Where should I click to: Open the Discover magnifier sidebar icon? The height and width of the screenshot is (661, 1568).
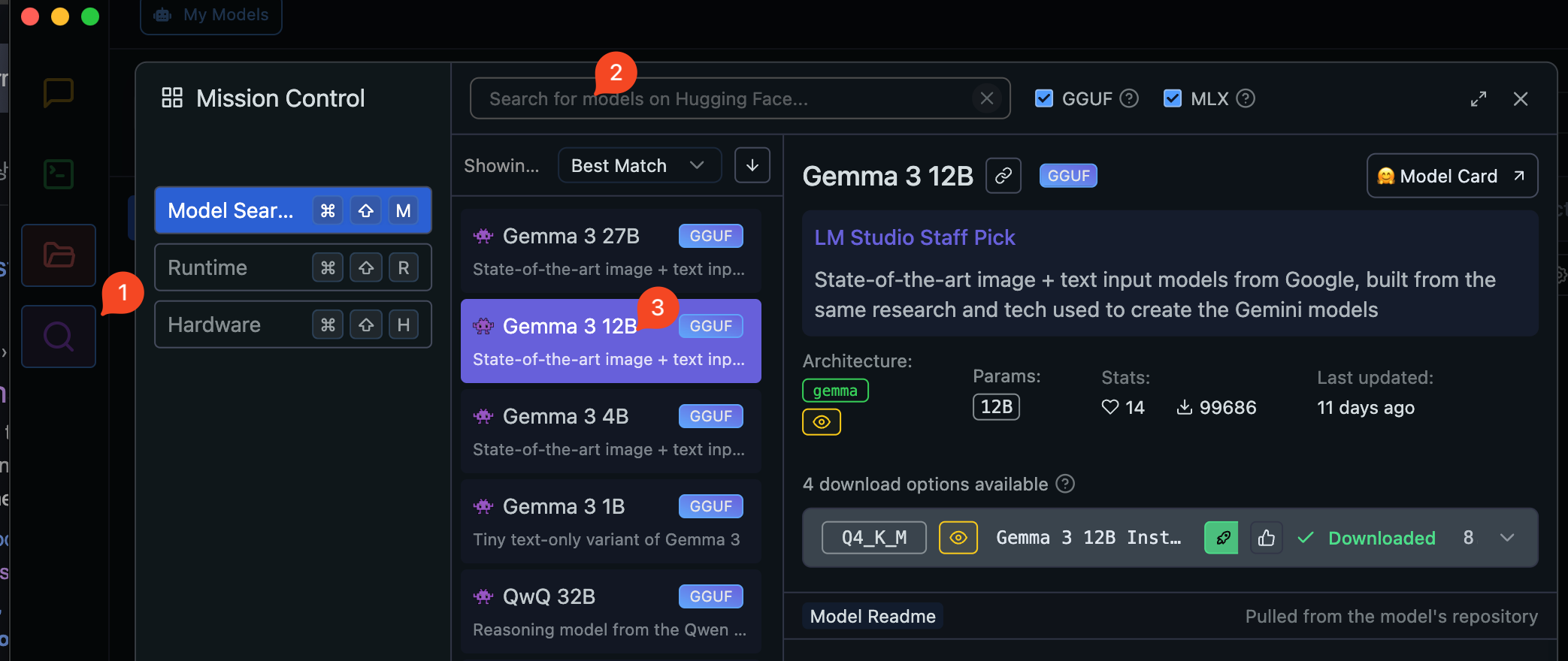pyautogui.click(x=59, y=337)
